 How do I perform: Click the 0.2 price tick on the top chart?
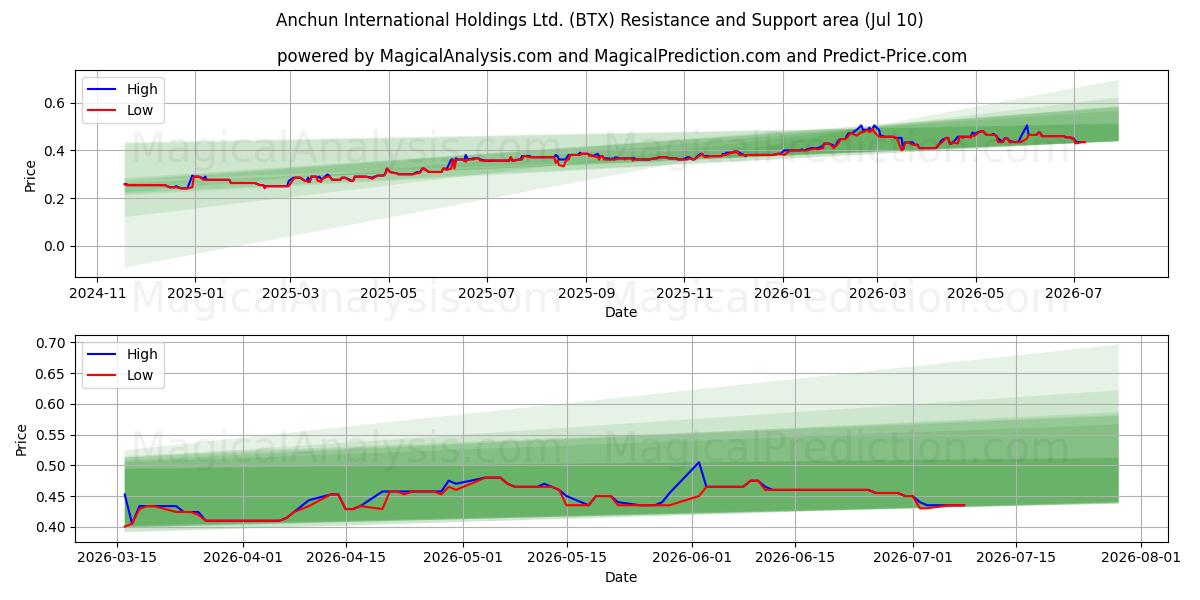point(56,199)
